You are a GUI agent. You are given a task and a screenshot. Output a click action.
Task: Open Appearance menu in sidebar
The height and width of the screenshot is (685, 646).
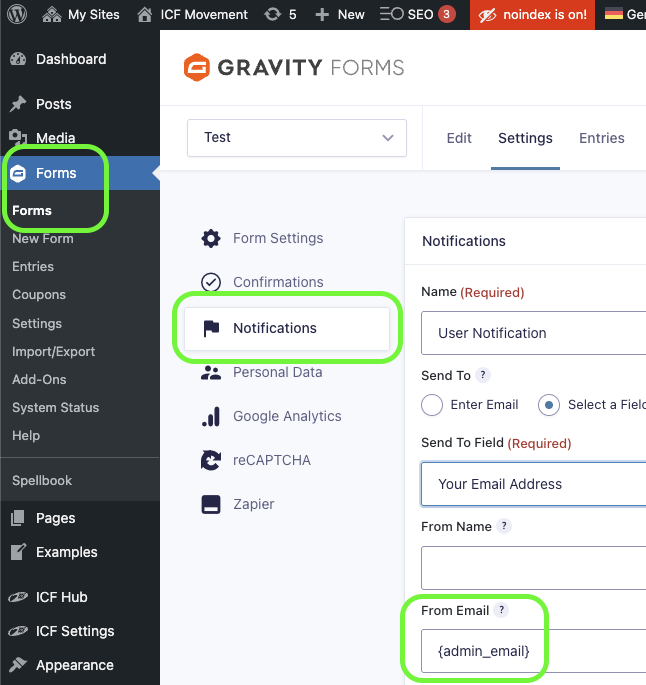point(80,665)
